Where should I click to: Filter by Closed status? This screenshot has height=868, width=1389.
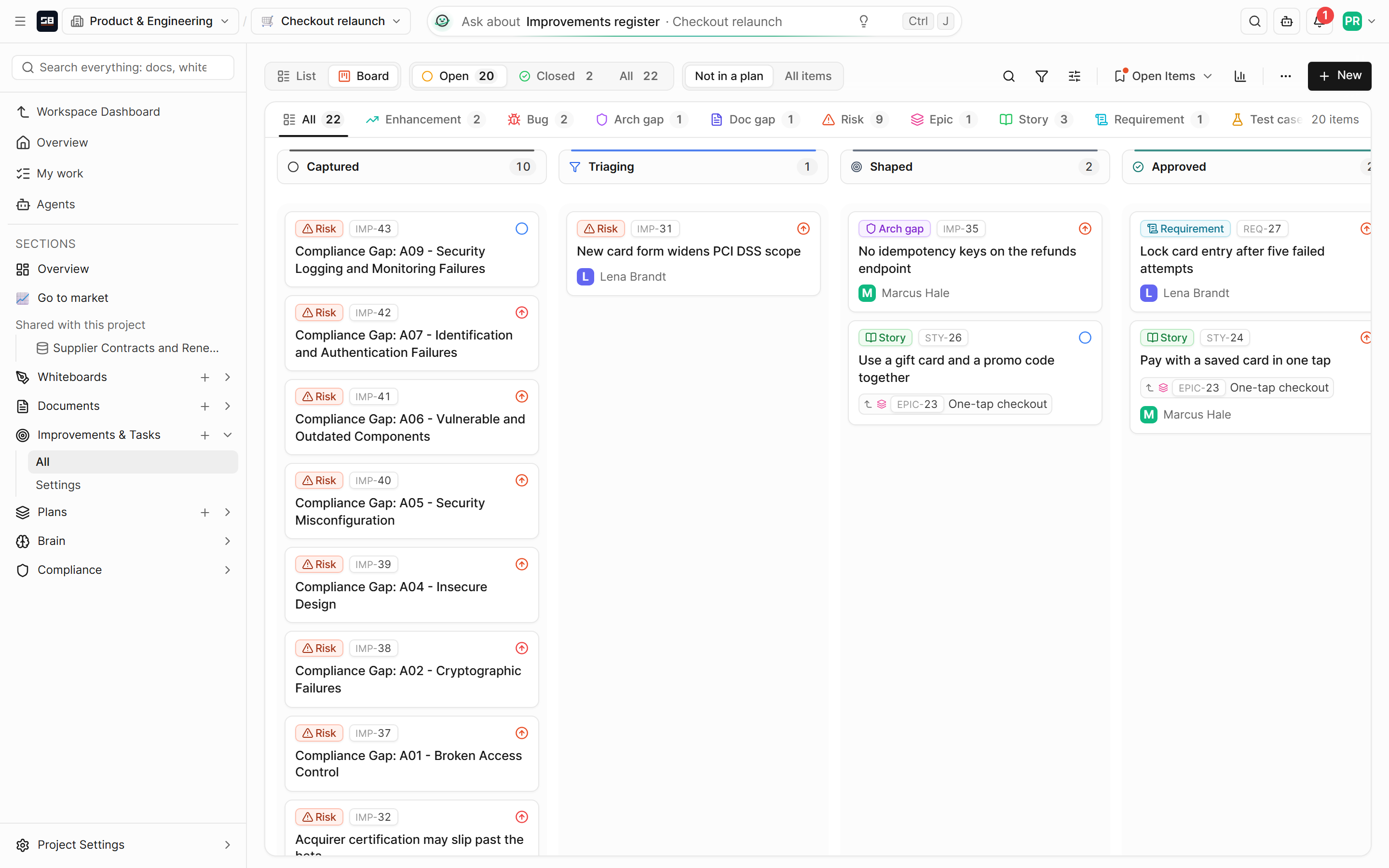click(556, 76)
